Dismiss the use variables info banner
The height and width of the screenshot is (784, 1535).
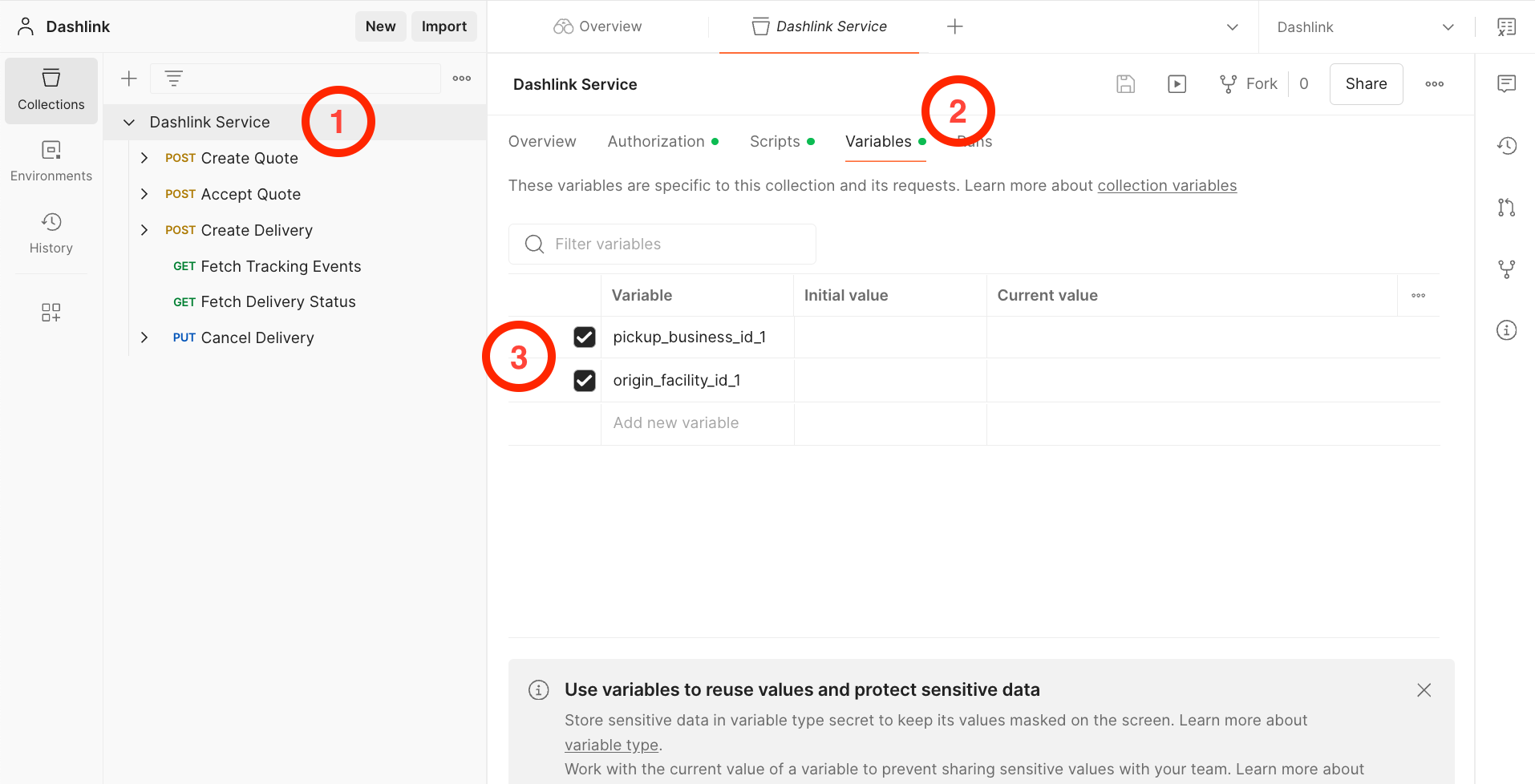[x=1424, y=690]
